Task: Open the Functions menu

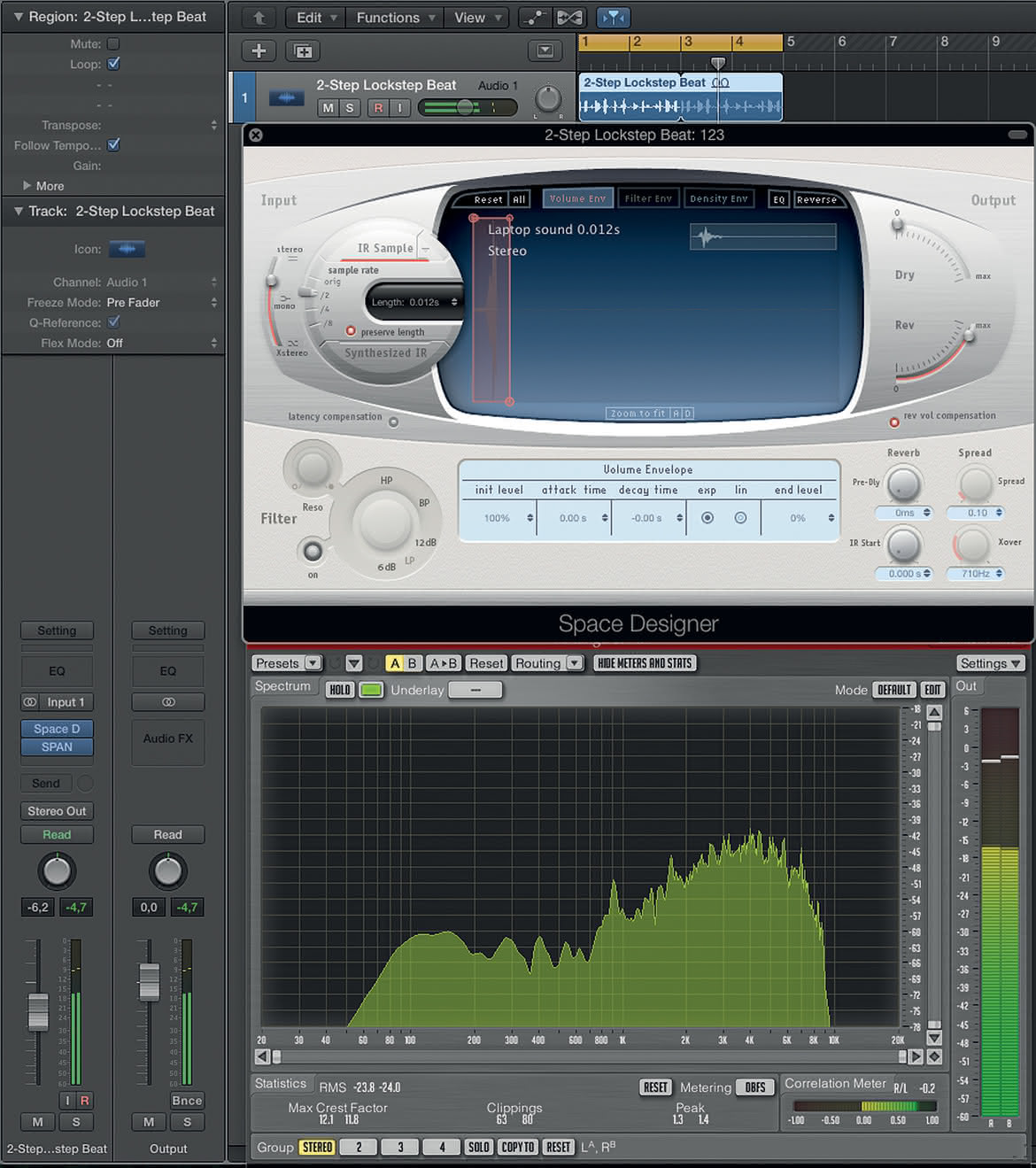Action: pyautogui.click(x=396, y=18)
